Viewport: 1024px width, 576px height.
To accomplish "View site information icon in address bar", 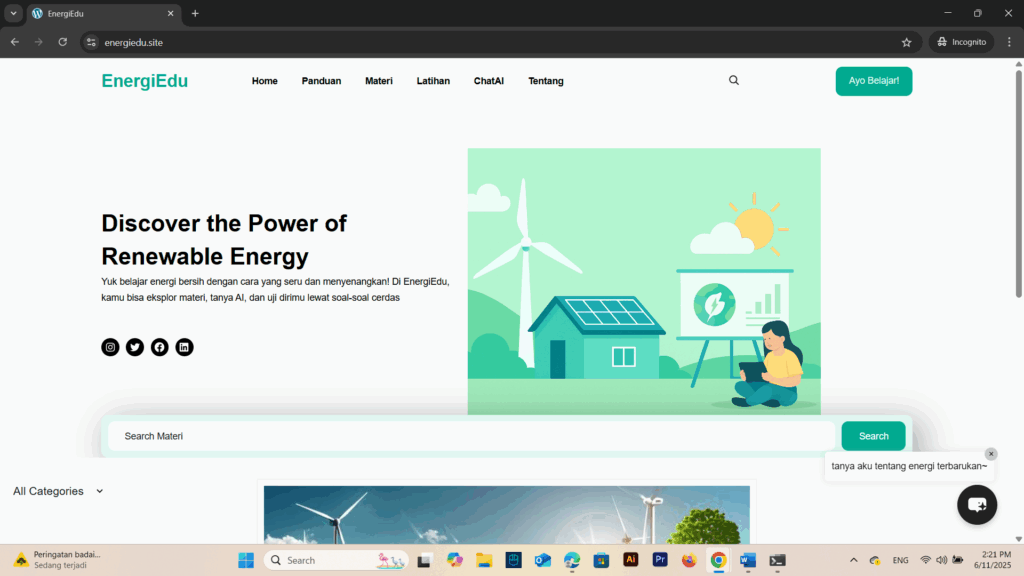I will click(91, 42).
